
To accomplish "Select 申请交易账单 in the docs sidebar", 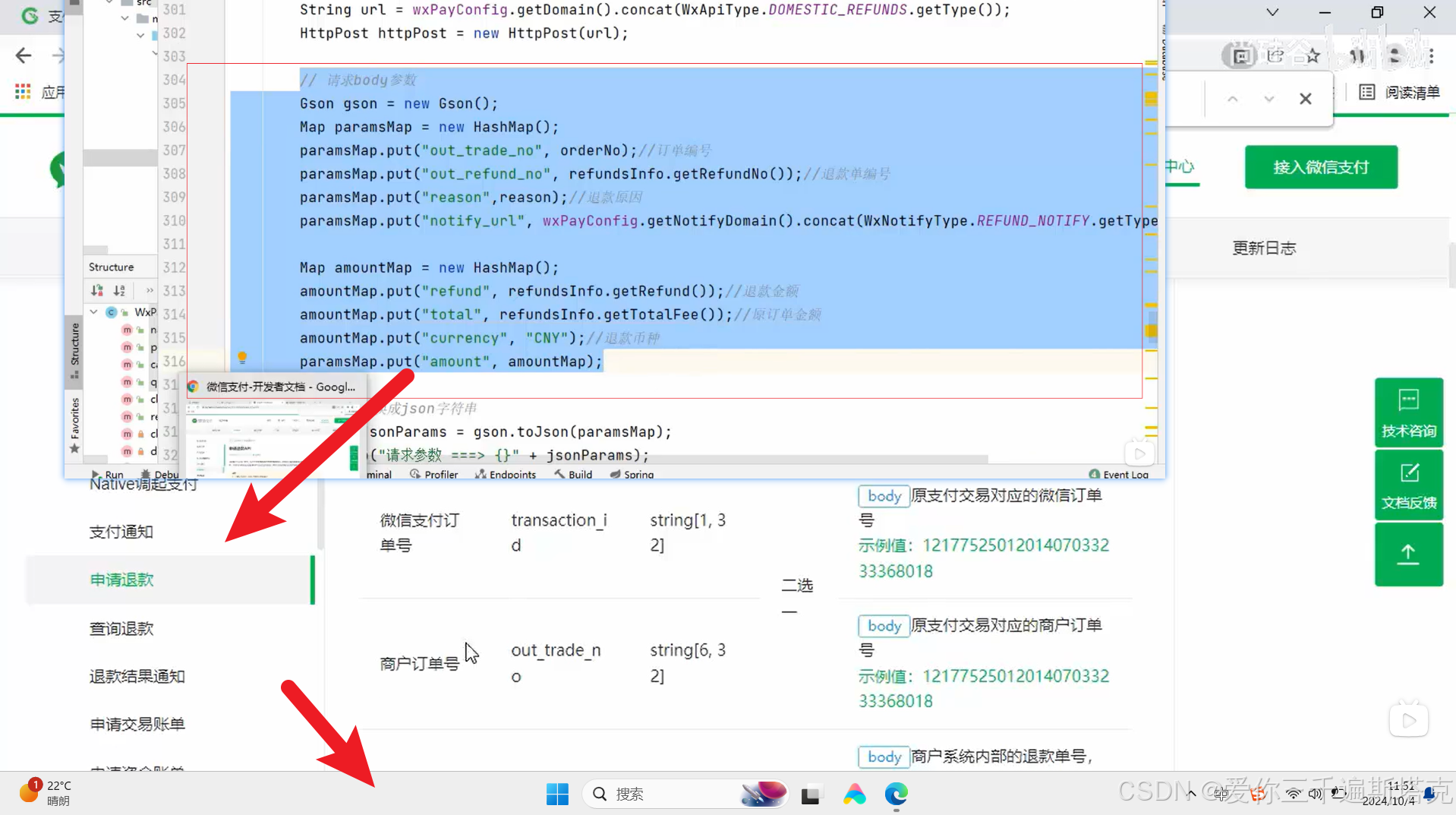I will click(x=137, y=724).
